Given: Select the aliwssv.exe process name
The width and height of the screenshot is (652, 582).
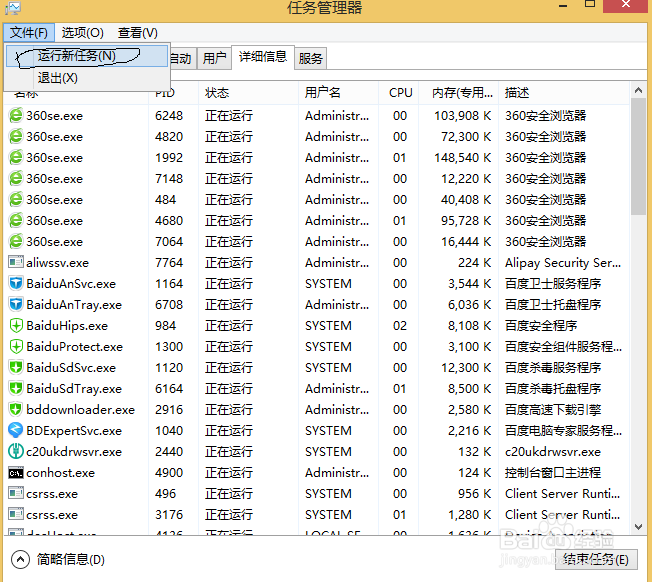Looking at the screenshot, I should click(x=57, y=263).
